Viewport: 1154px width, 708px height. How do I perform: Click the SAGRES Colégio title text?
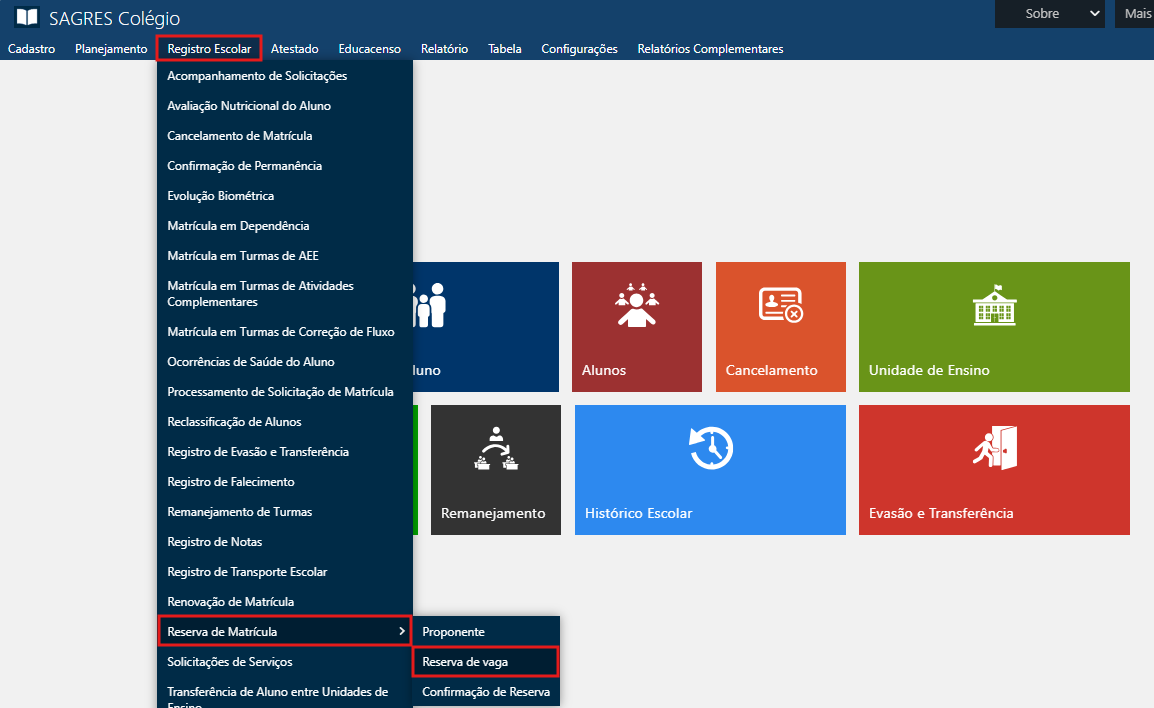[115, 18]
